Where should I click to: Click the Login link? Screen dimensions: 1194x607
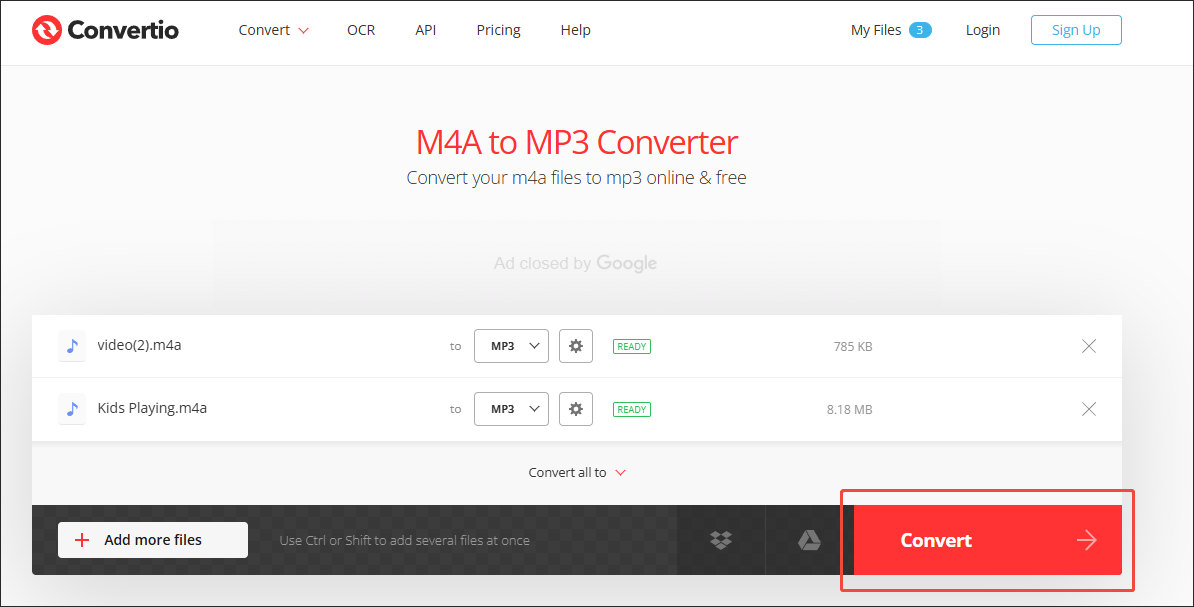[982, 30]
